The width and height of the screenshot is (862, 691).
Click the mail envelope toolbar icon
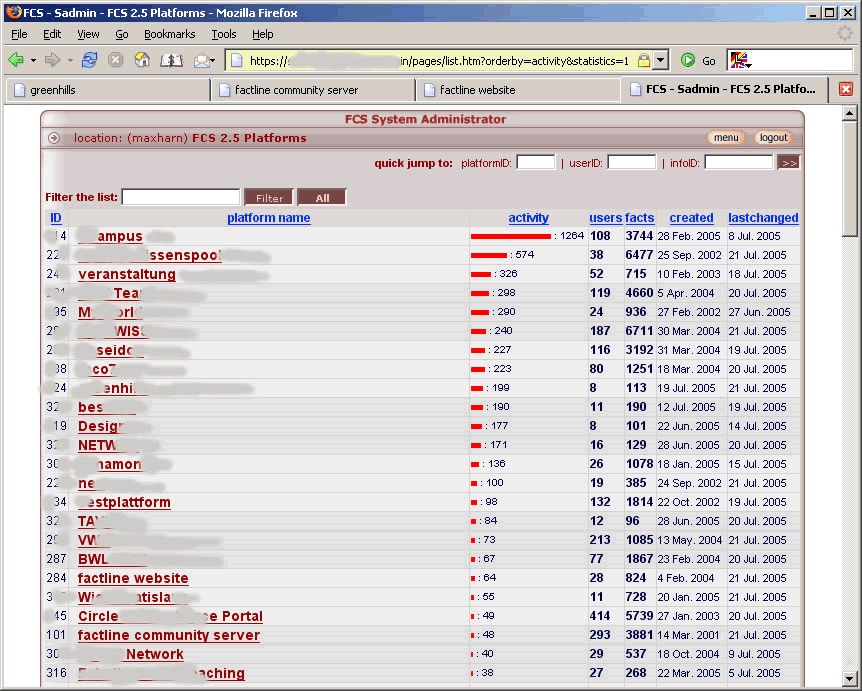(202, 60)
